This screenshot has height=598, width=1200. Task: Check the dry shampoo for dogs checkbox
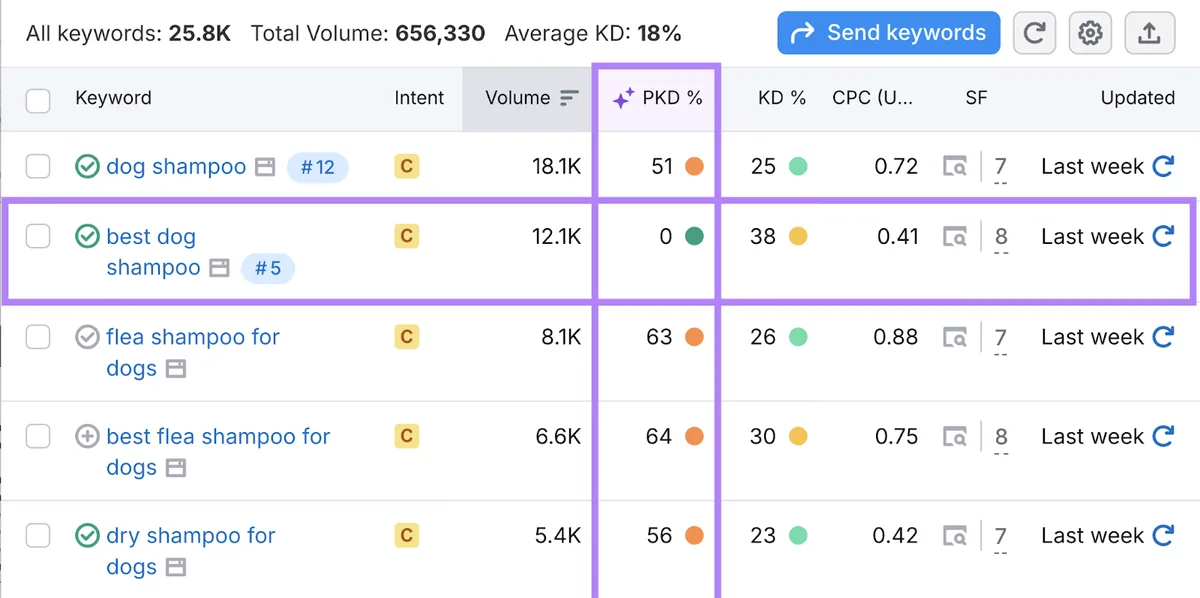click(38, 536)
